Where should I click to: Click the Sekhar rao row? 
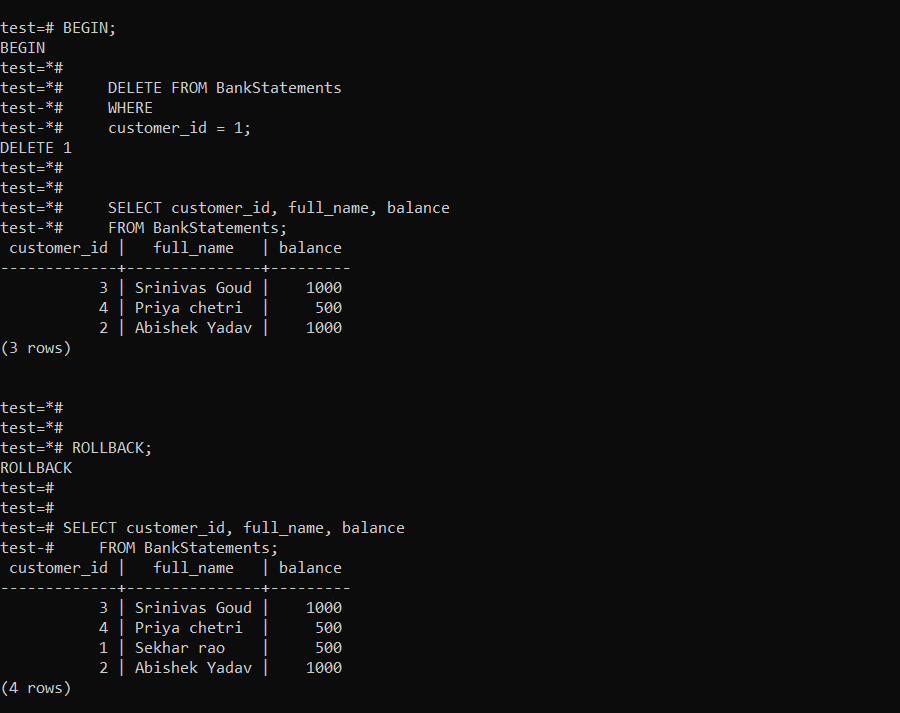click(180, 648)
